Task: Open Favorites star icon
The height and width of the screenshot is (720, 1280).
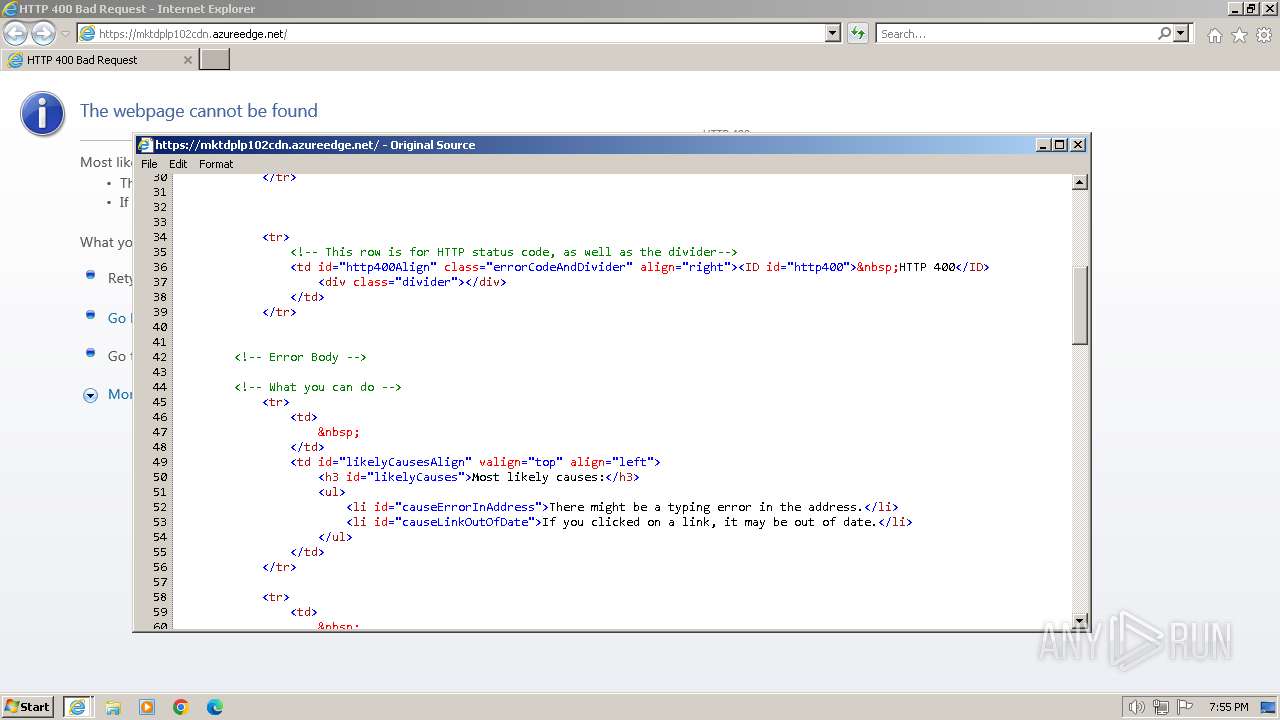Action: (1239, 35)
